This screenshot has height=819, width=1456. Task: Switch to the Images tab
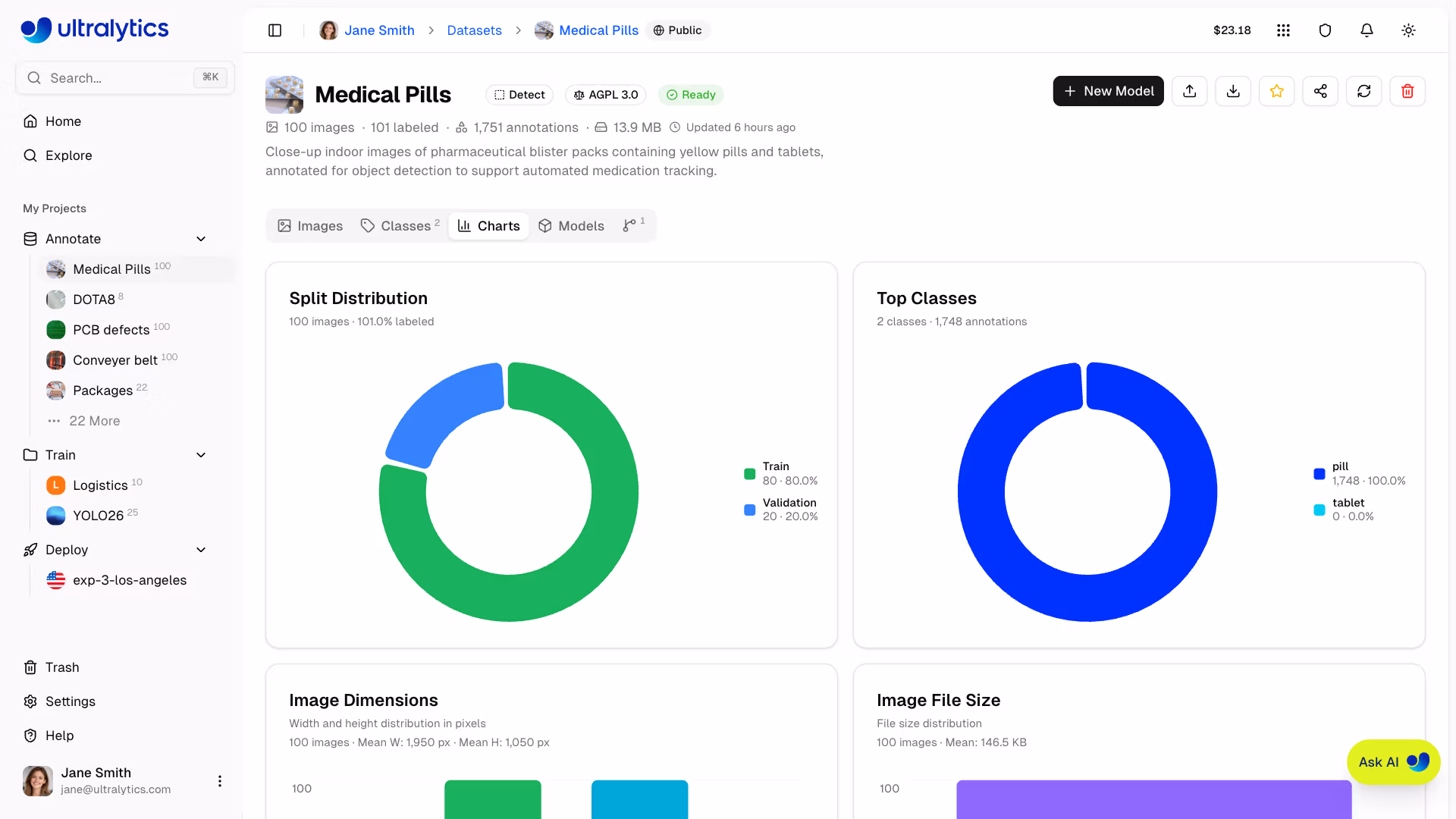tap(310, 226)
